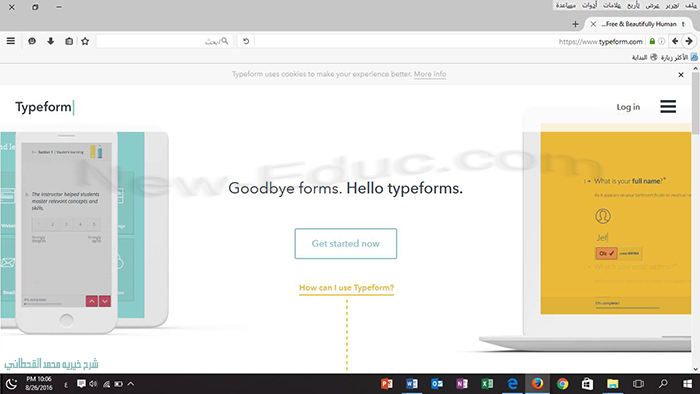Launch PowerPoint from the taskbar

click(x=387, y=384)
